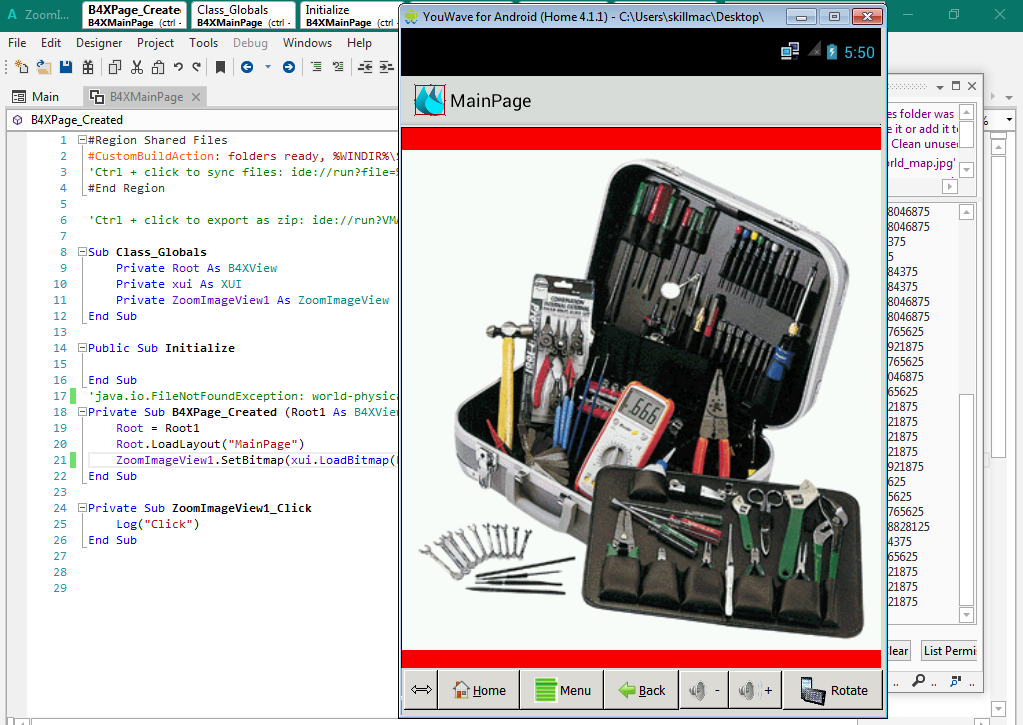Click the Rotate button in YouWave
Viewport: 1023px width, 725px height.
click(x=833, y=690)
